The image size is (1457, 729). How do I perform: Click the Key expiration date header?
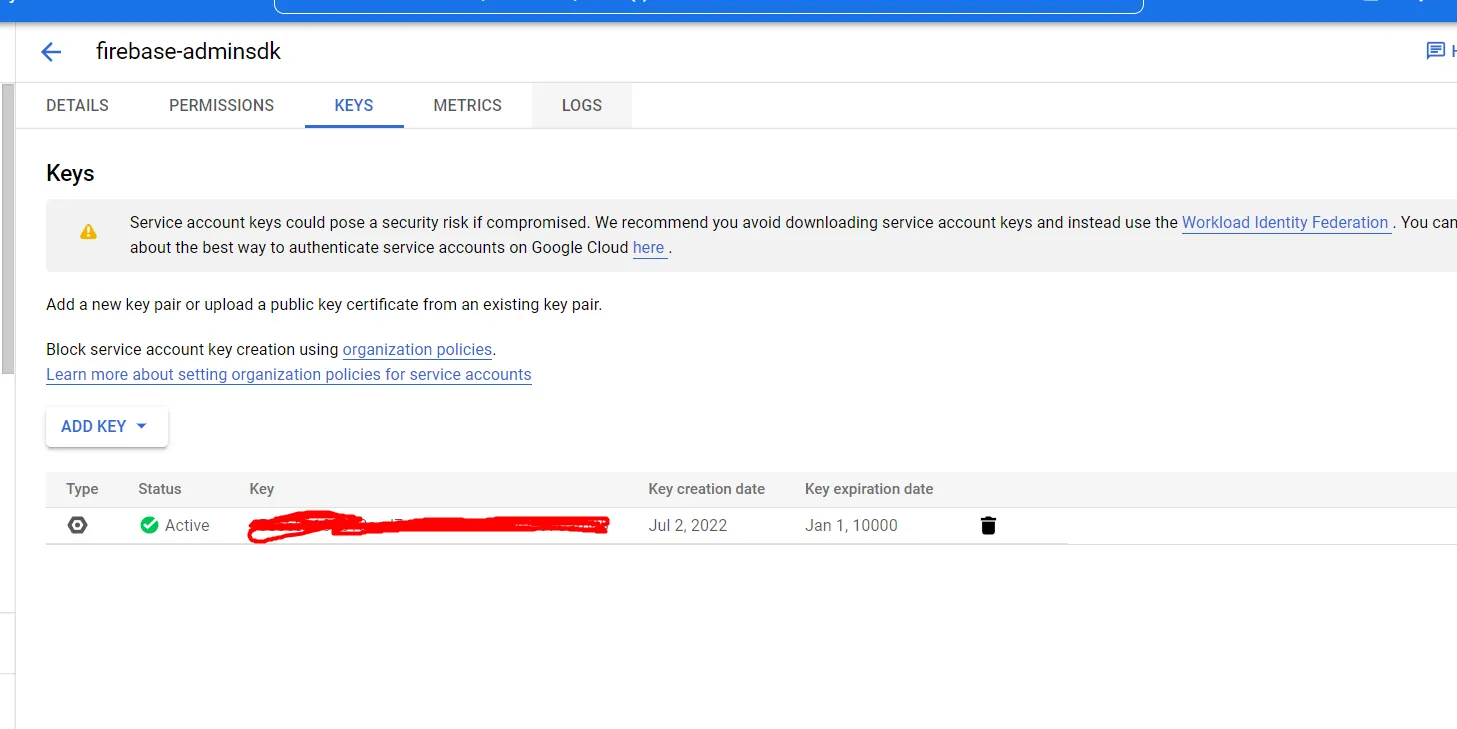pos(869,489)
